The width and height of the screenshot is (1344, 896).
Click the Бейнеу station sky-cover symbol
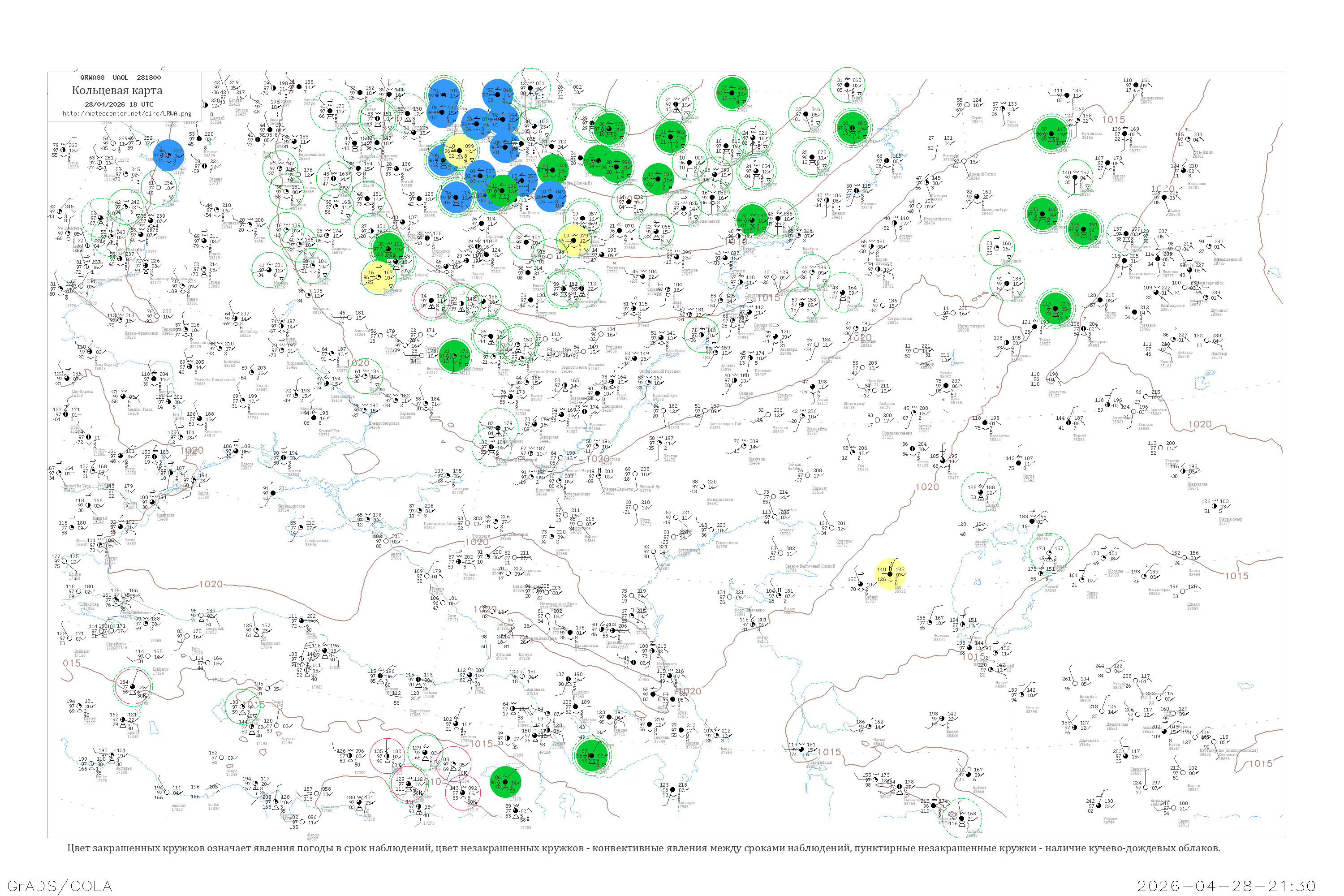(x=862, y=584)
